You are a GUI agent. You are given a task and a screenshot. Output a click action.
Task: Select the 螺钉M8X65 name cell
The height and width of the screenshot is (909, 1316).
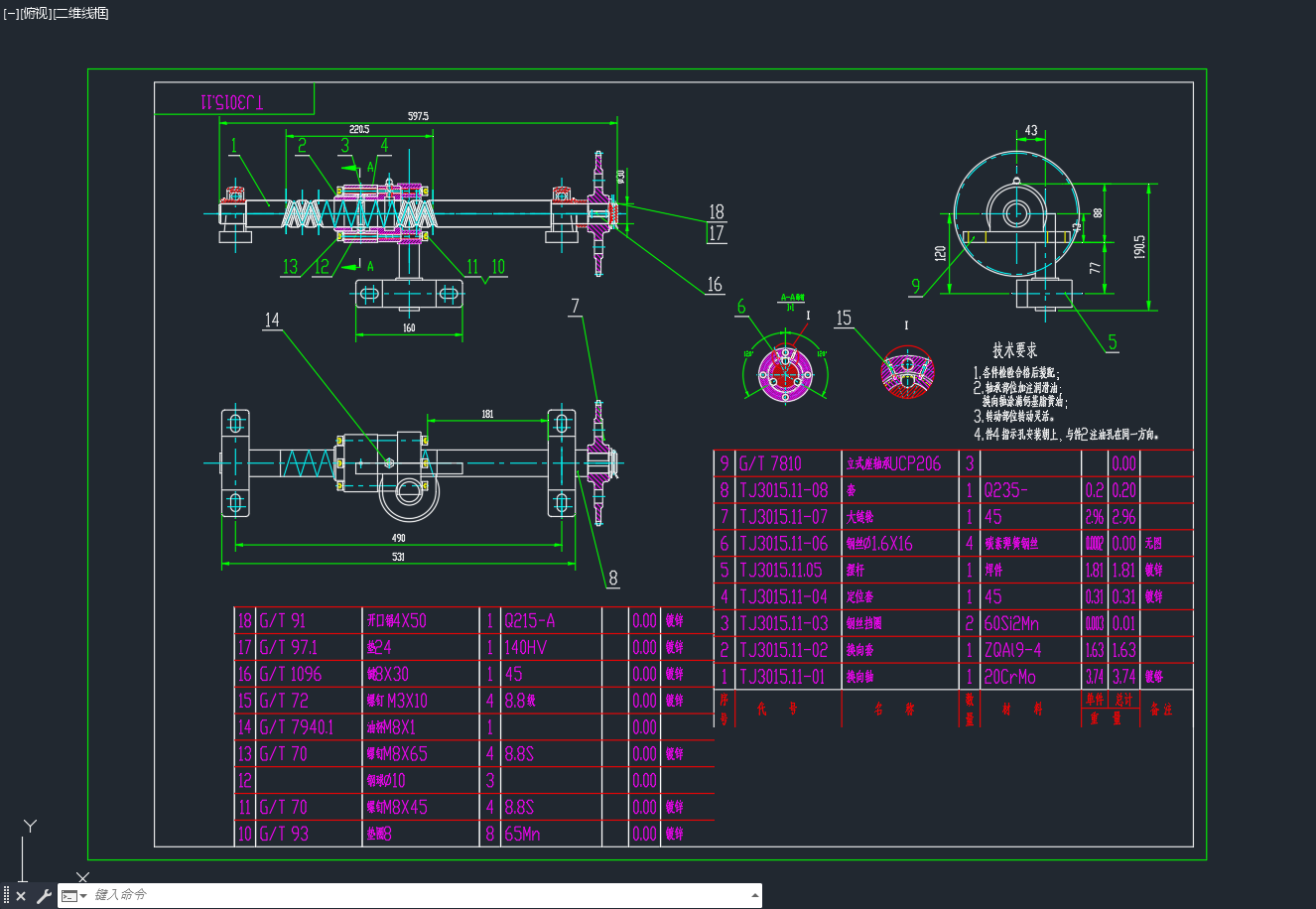tap(397, 754)
